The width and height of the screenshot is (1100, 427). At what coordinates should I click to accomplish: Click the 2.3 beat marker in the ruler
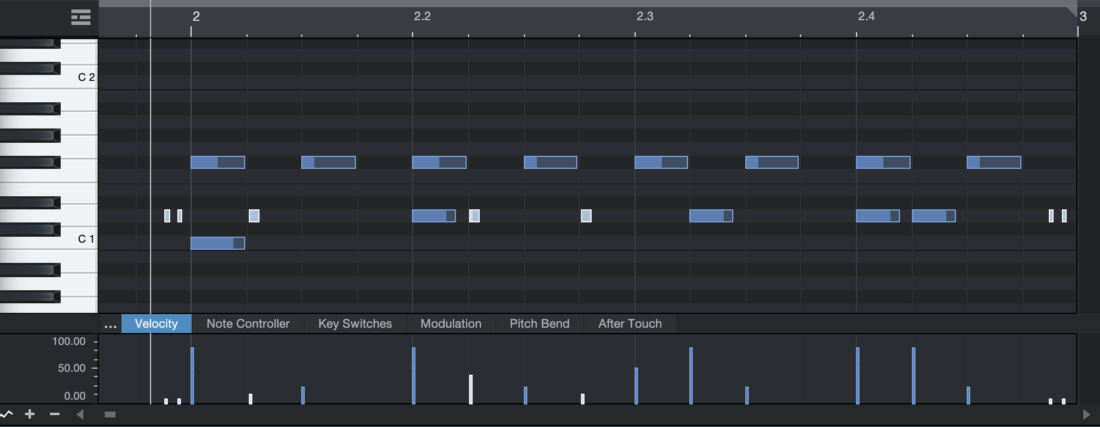point(645,17)
